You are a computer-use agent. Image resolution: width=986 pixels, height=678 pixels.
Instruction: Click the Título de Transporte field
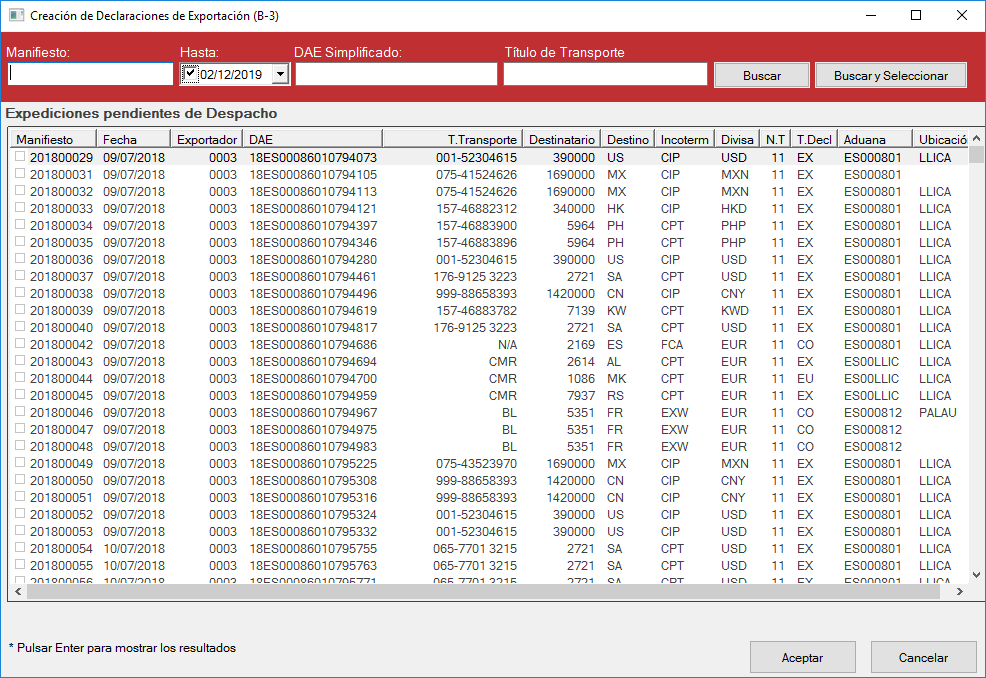point(605,74)
